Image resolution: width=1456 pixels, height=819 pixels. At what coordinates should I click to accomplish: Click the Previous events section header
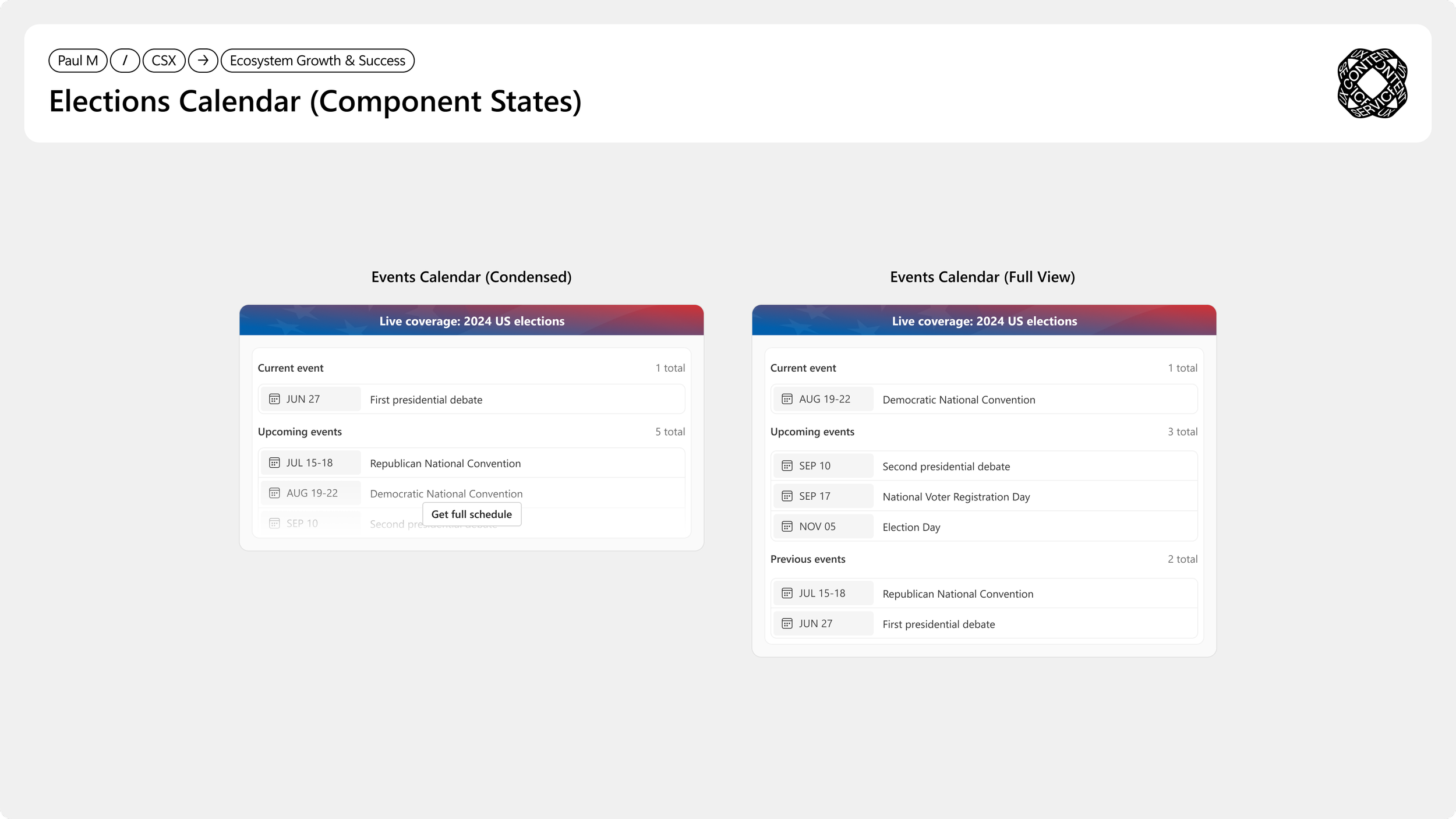(808, 559)
